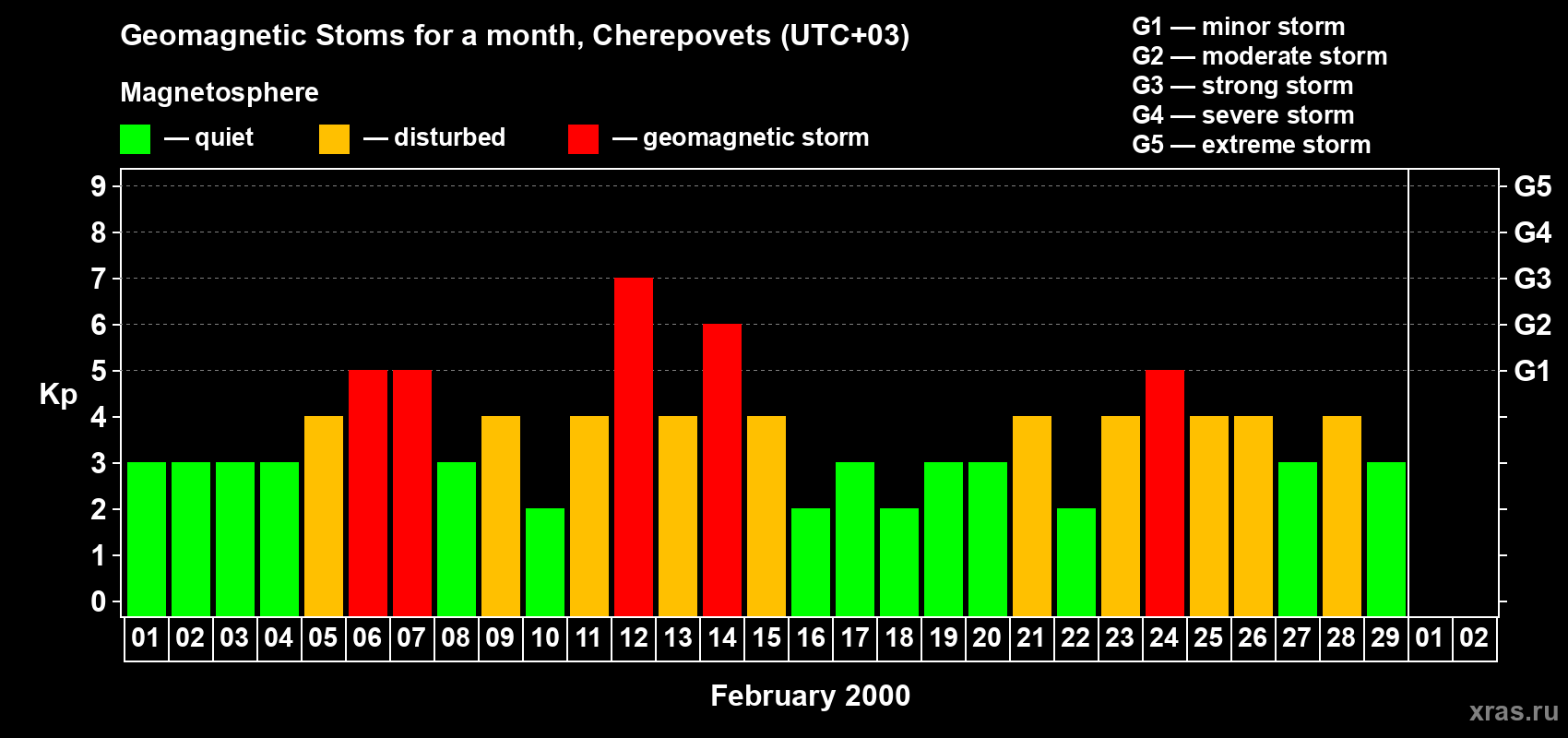Select the G1 label on right axis
The height and width of the screenshot is (738, 1568).
(1532, 371)
